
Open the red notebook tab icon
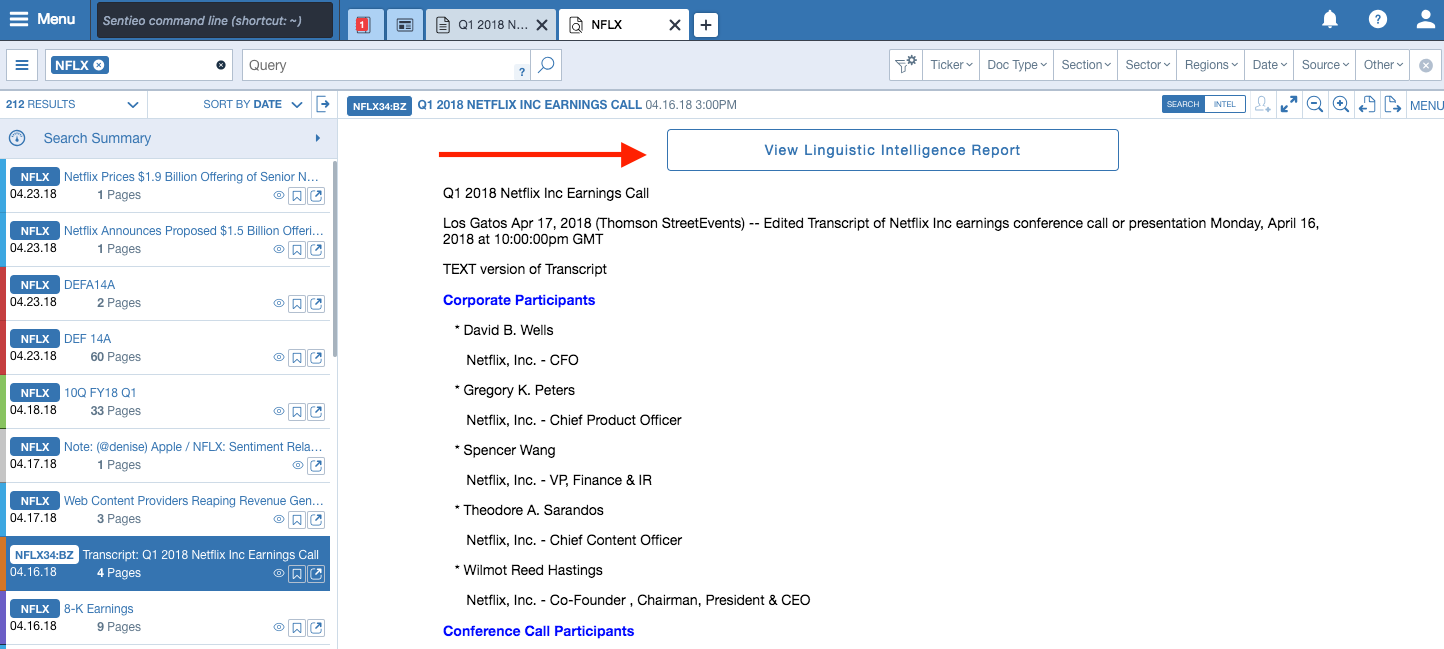point(363,25)
